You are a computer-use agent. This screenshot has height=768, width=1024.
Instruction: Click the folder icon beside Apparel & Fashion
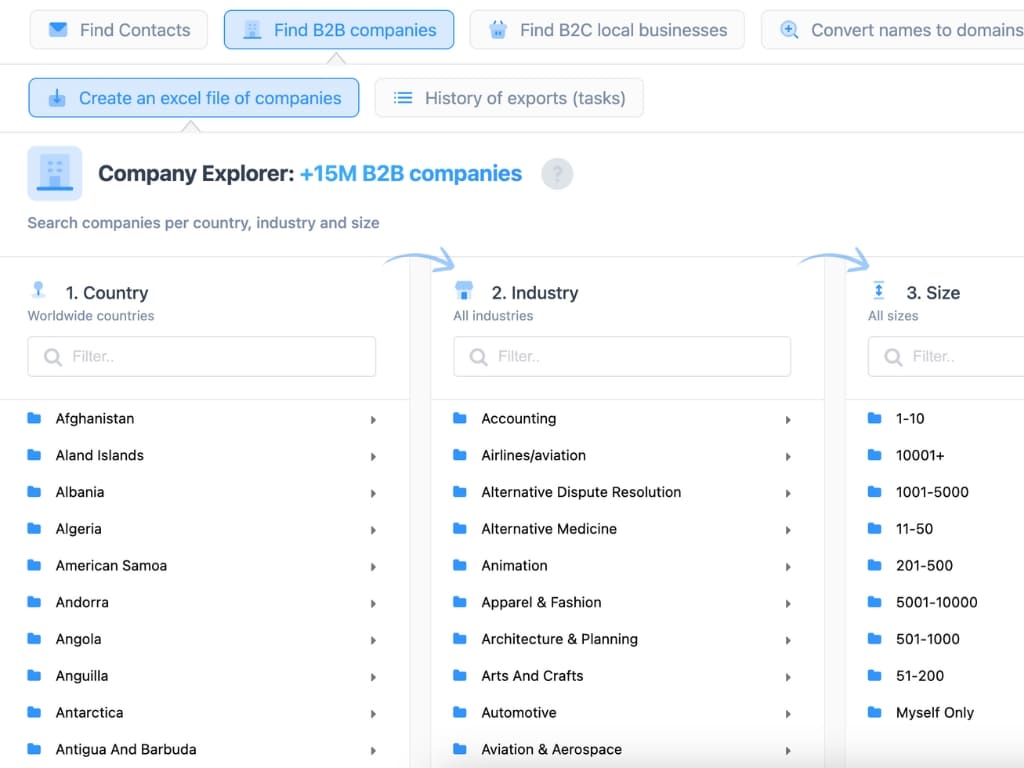point(460,601)
